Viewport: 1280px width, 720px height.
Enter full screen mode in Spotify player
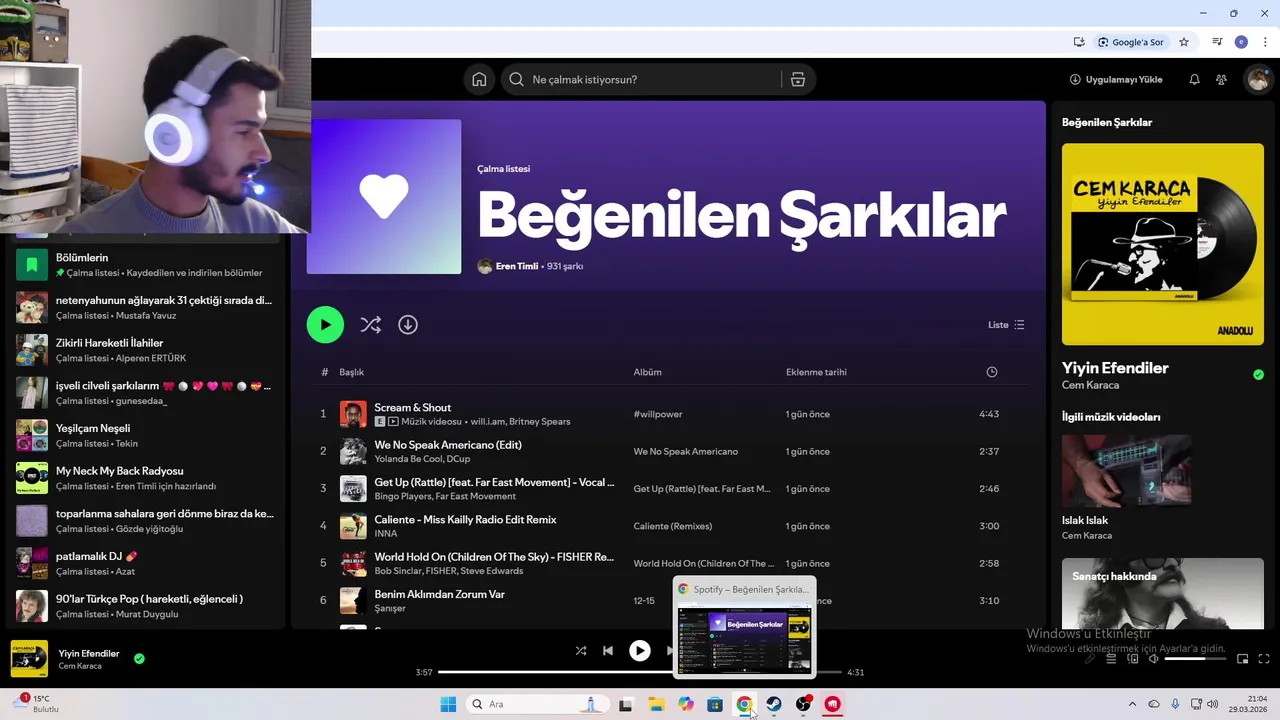(1263, 659)
